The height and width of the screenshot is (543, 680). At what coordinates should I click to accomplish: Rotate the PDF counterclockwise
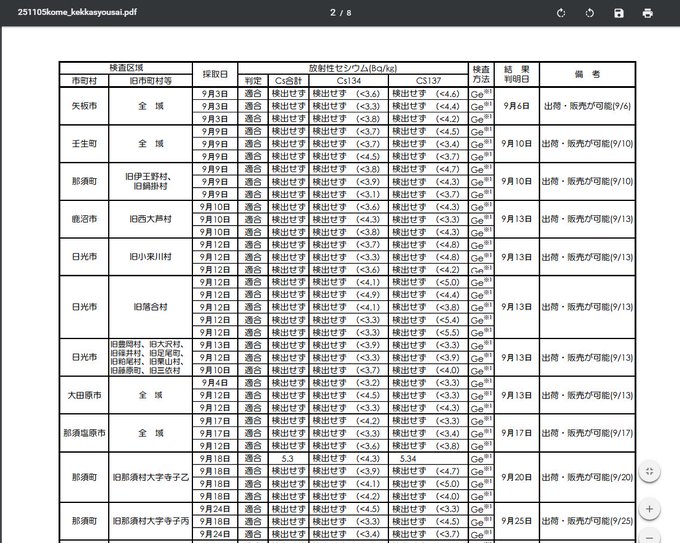pyautogui.click(x=589, y=13)
